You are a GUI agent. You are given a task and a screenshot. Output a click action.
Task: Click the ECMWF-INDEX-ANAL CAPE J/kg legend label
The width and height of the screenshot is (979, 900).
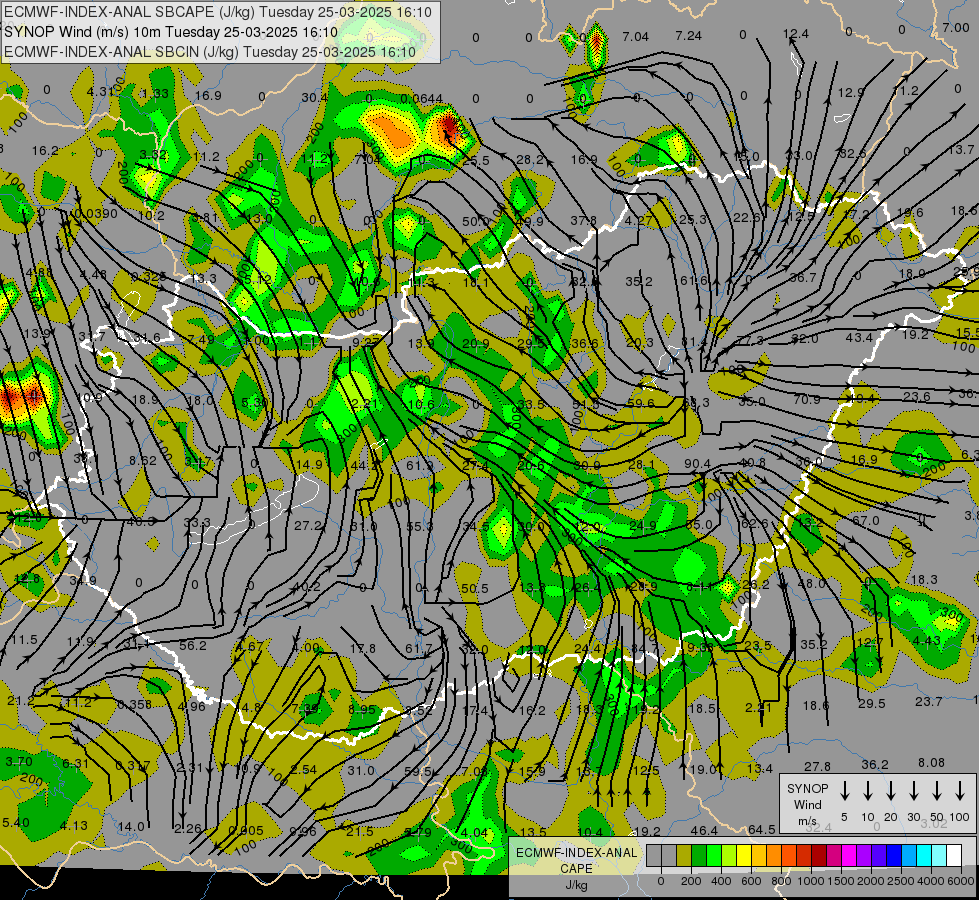(576, 868)
